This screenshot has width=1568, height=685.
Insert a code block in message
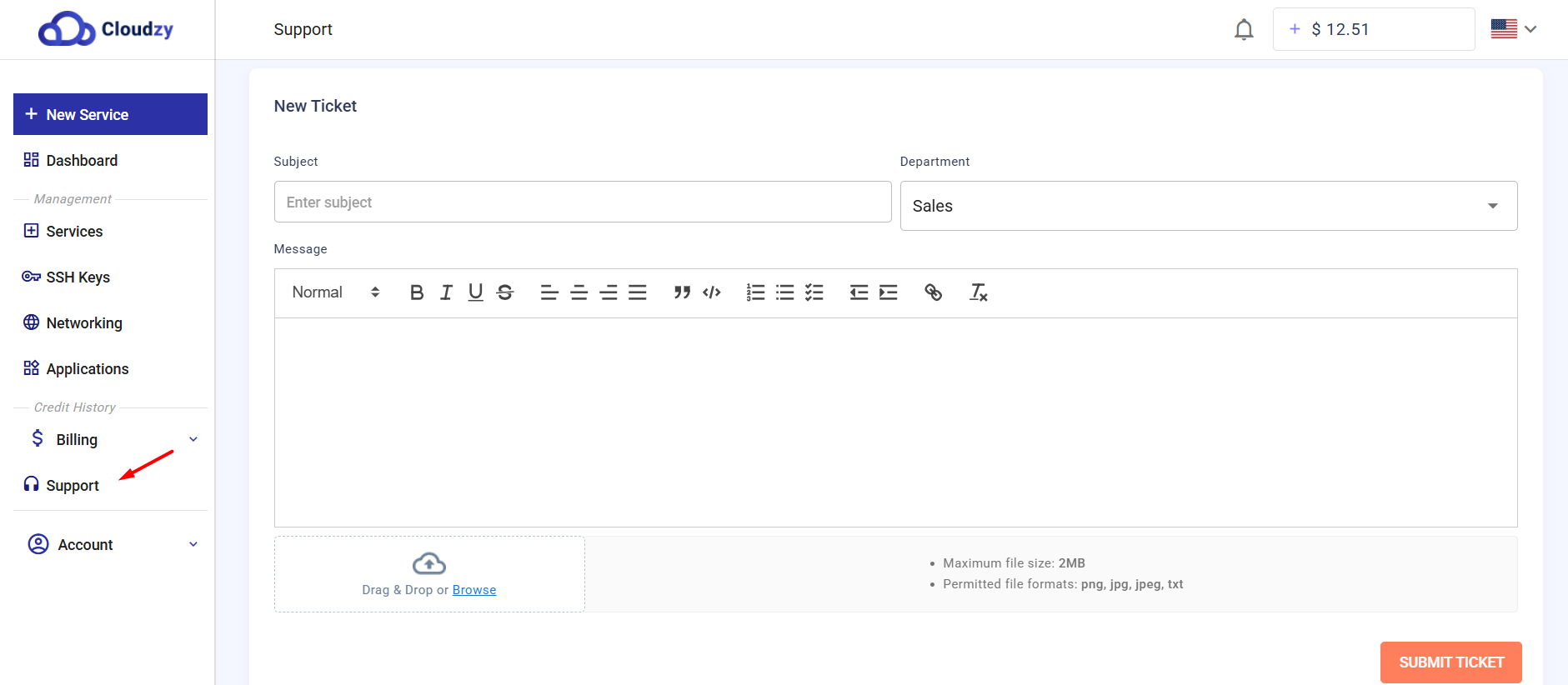(711, 292)
